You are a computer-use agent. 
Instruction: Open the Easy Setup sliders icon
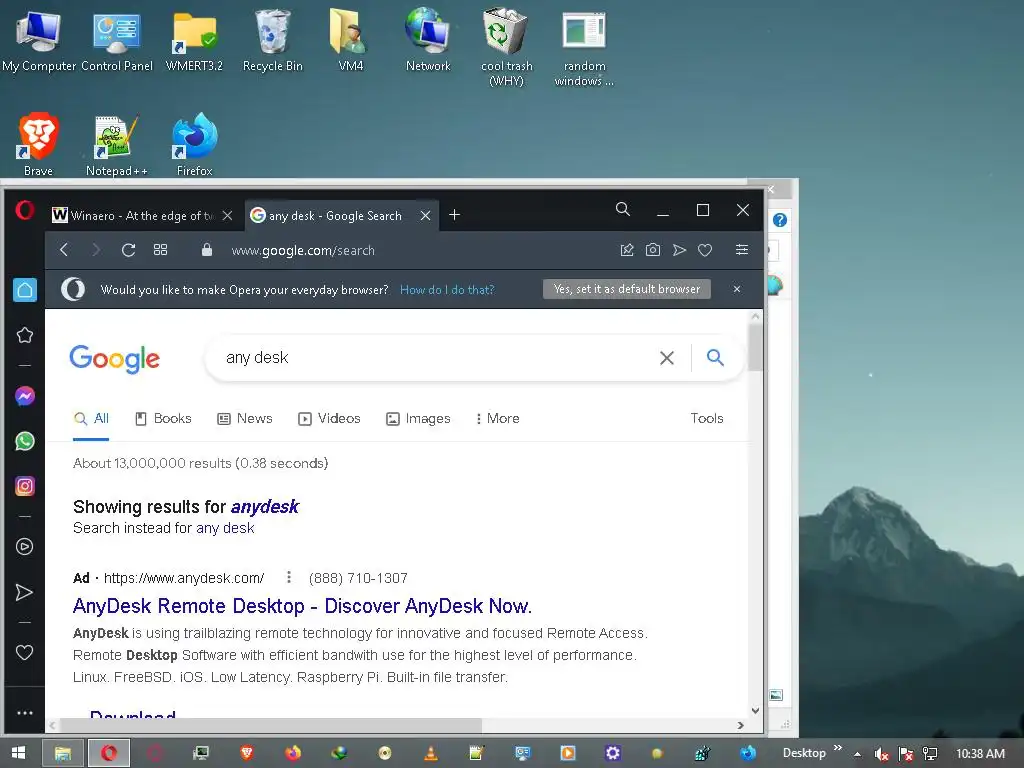pyautogui.click(x=742, y=250)
